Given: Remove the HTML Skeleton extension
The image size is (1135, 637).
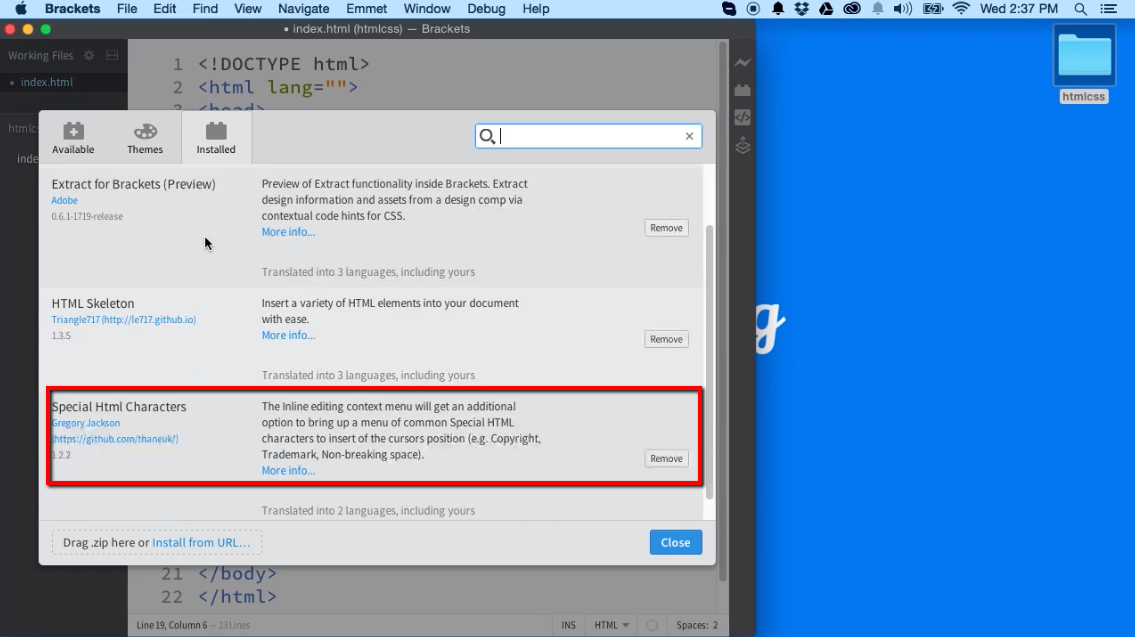Looking at the screenshot, I should tap(666, 339).
